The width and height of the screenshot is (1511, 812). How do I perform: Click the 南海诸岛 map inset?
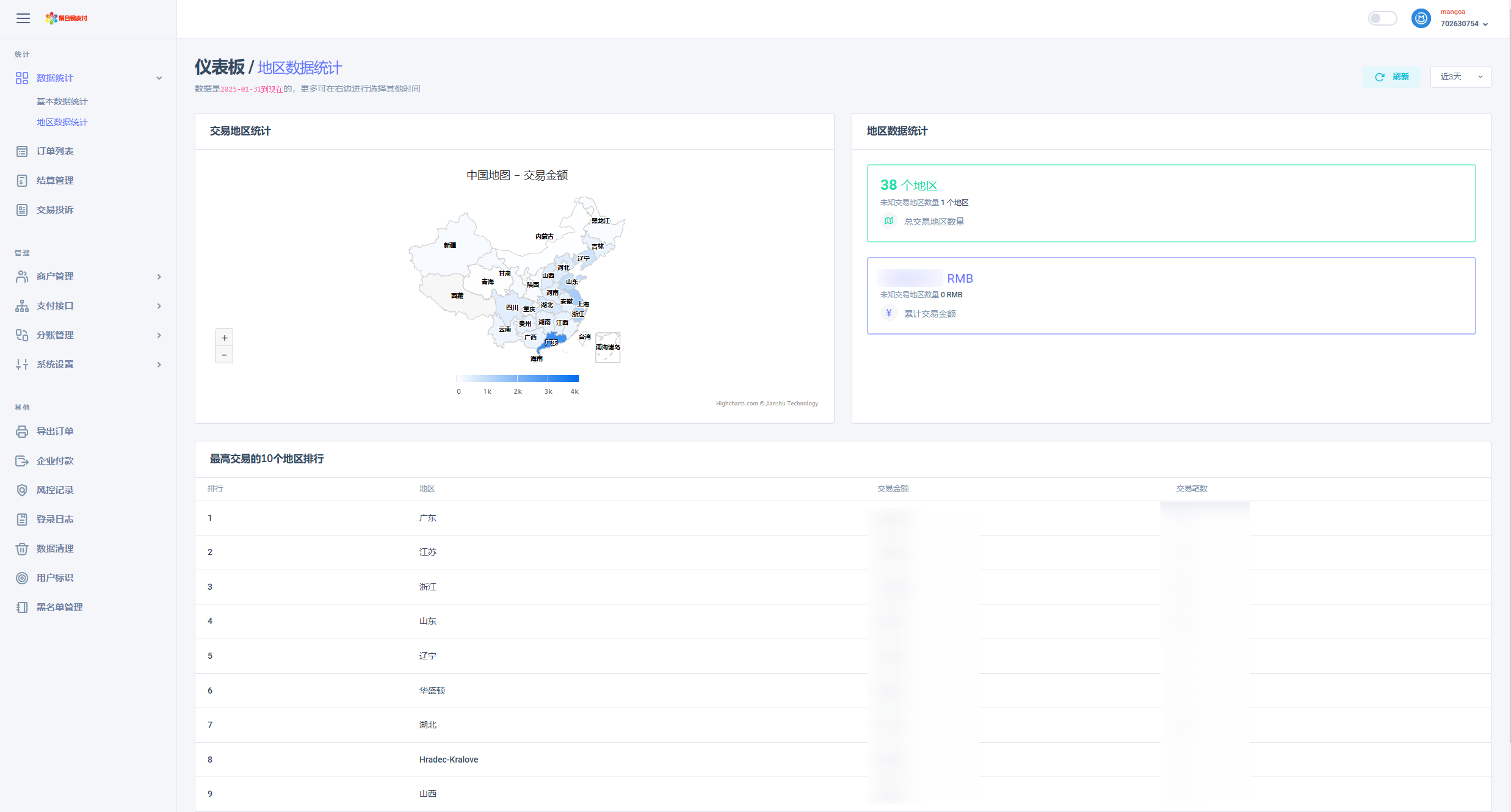pos(607,347)
